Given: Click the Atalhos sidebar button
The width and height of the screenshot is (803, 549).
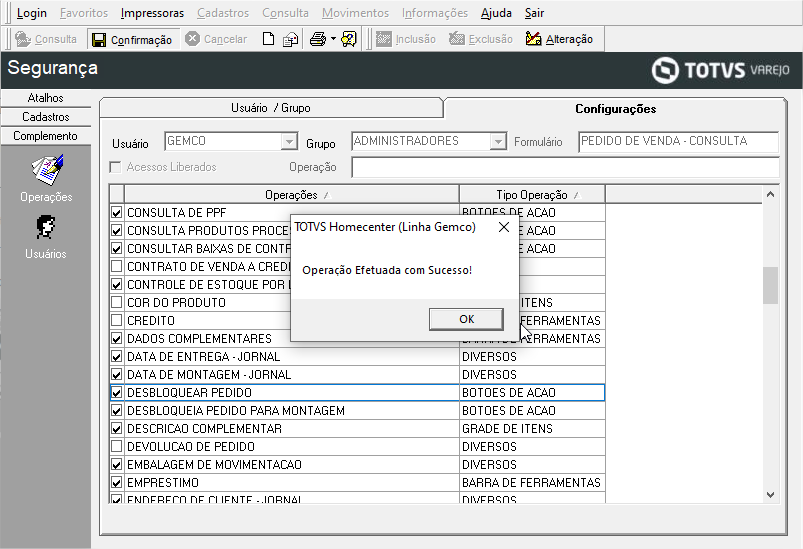Looking at the screenshot, I should point(46,98).
